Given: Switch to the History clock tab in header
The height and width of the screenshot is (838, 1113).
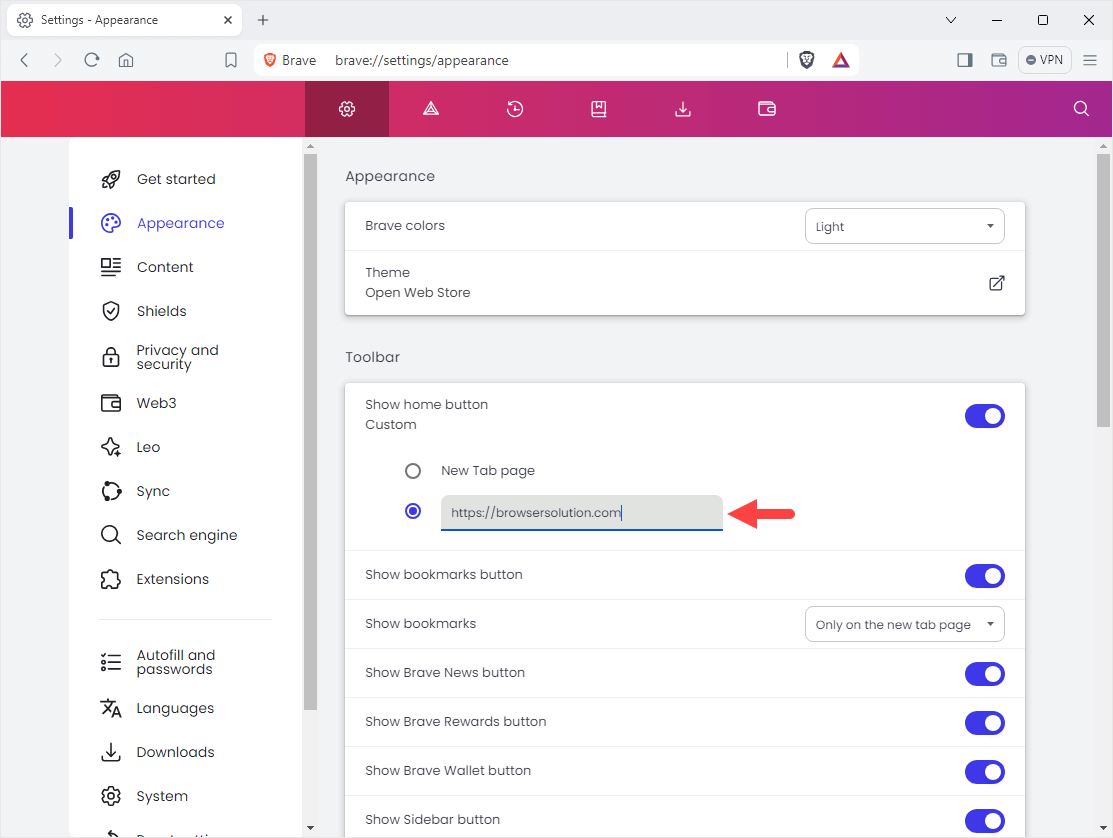Looking at the screenshot, I should pos(515,109).
